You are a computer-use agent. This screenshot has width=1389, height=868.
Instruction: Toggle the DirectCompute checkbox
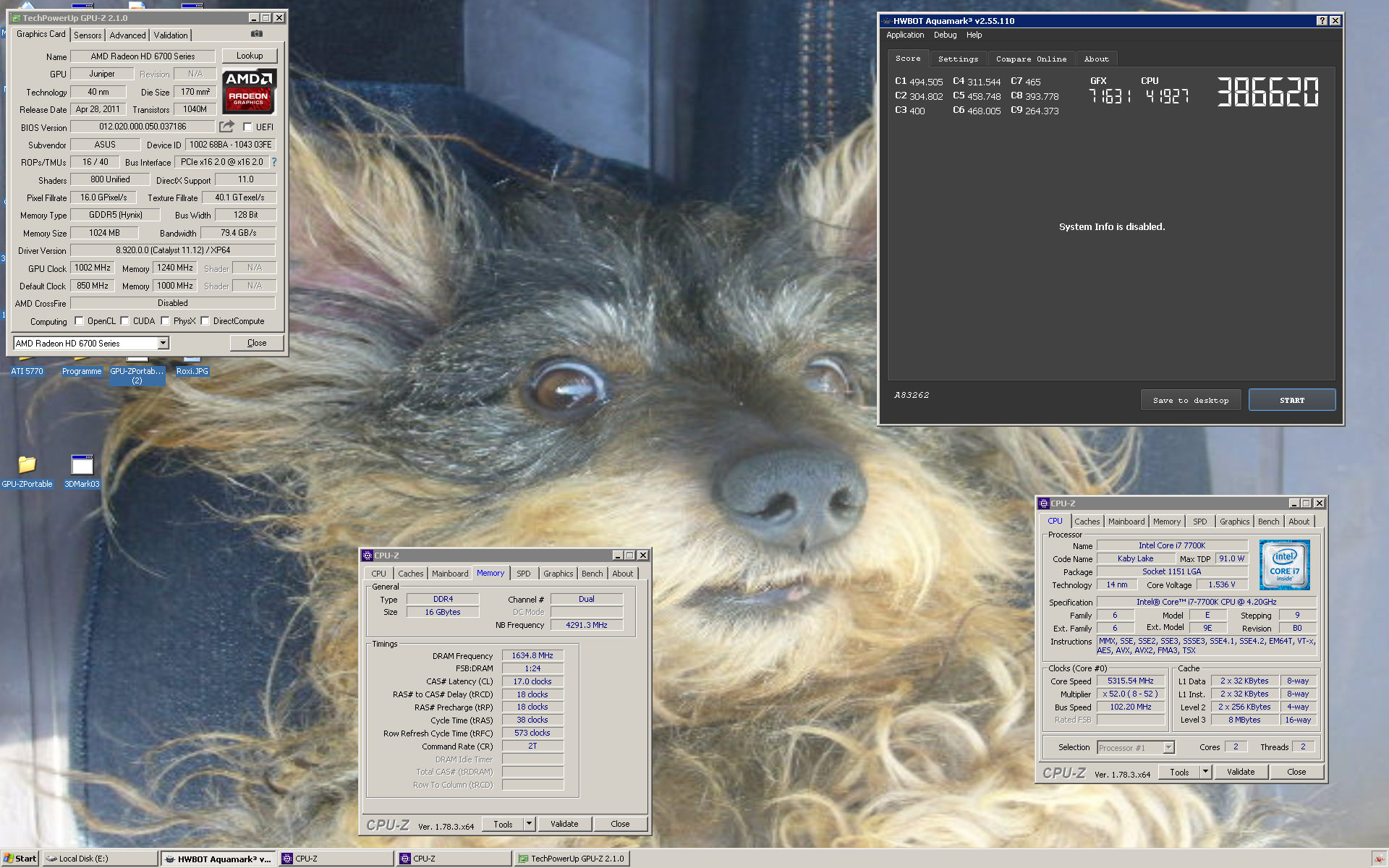point(205,321)
